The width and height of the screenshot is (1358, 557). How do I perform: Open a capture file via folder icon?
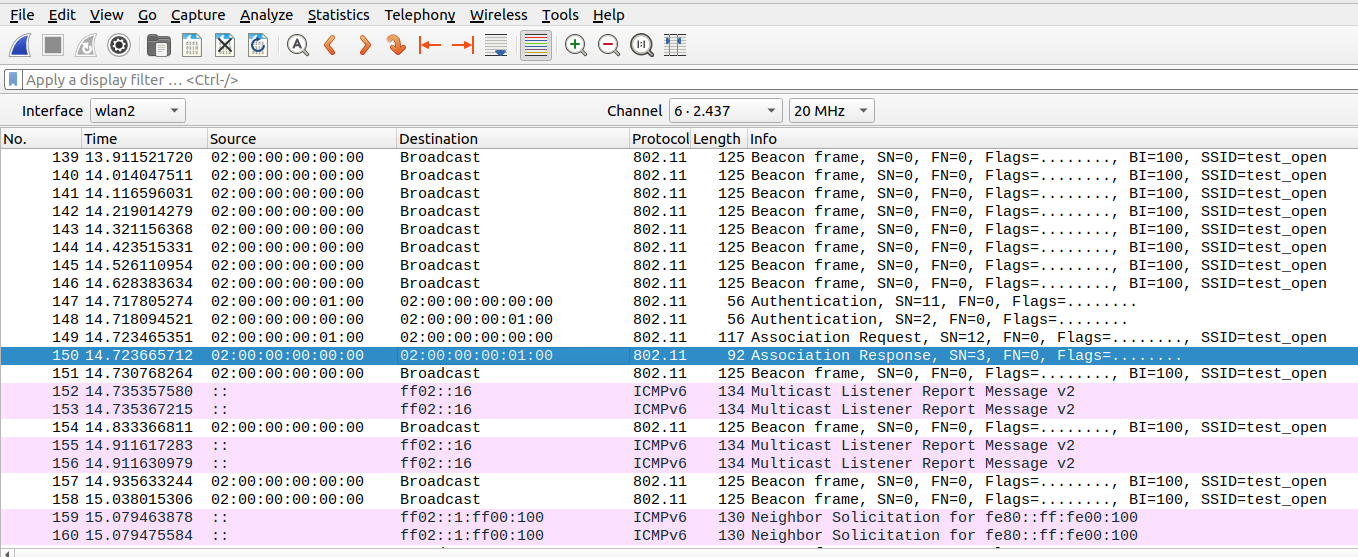point(158,45)
